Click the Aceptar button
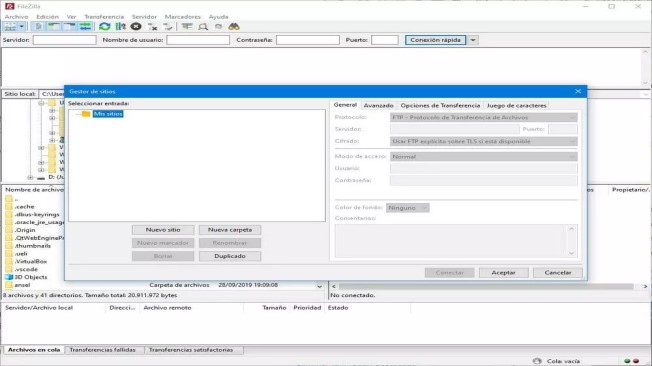 tap(504, 272)
